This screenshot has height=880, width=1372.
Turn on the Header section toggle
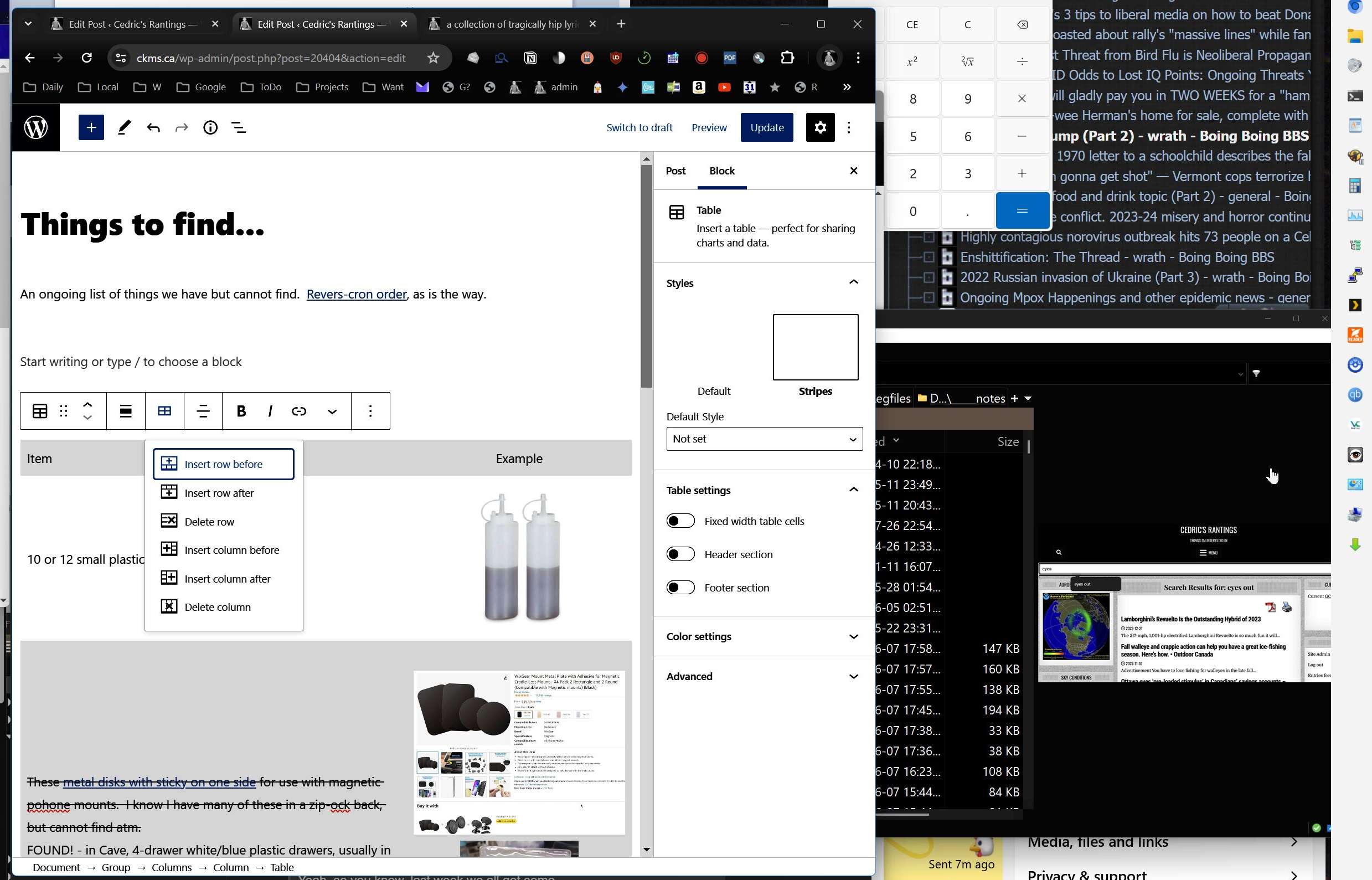(x=680, y=554)
